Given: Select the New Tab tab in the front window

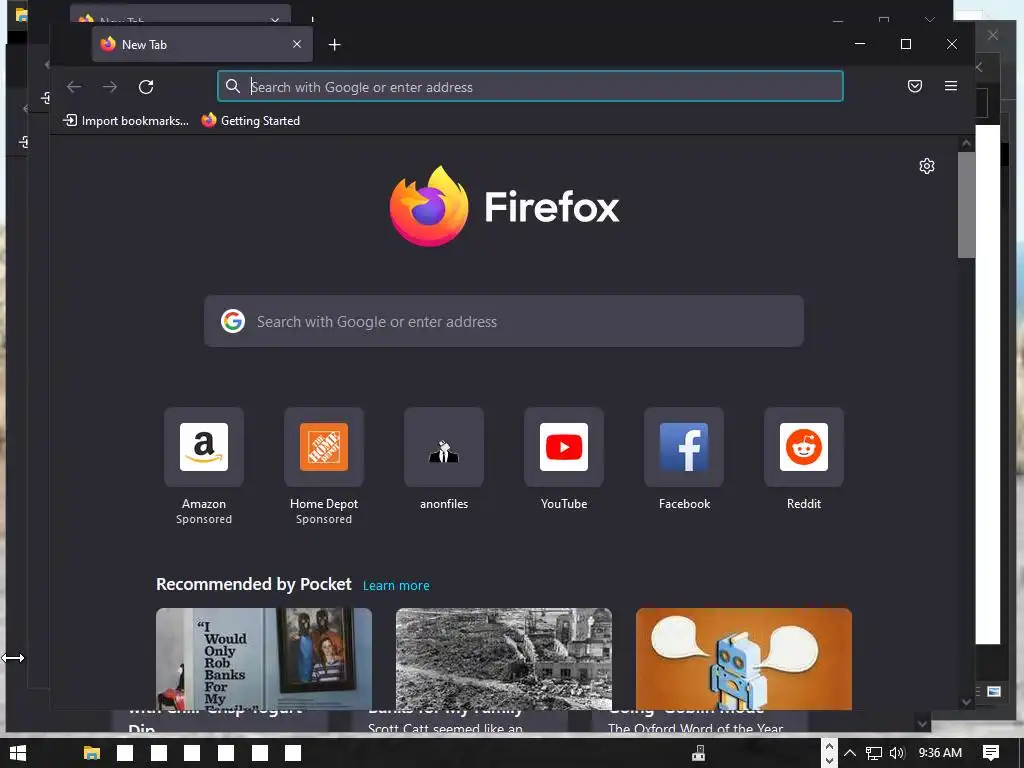Looking at the screenshot, I should click(x=202, y=44).
